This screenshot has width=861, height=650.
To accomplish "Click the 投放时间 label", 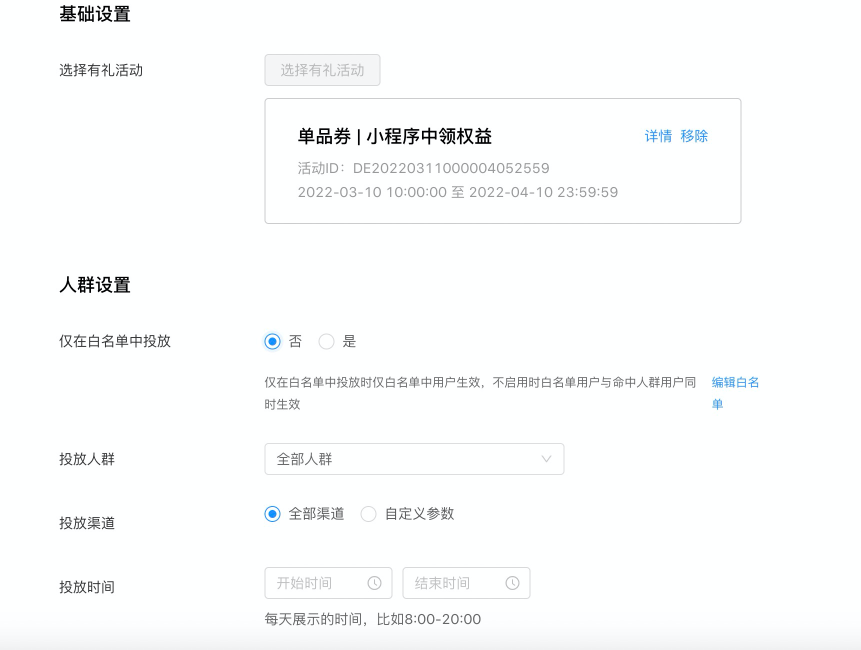I will [x=87, y=587].
